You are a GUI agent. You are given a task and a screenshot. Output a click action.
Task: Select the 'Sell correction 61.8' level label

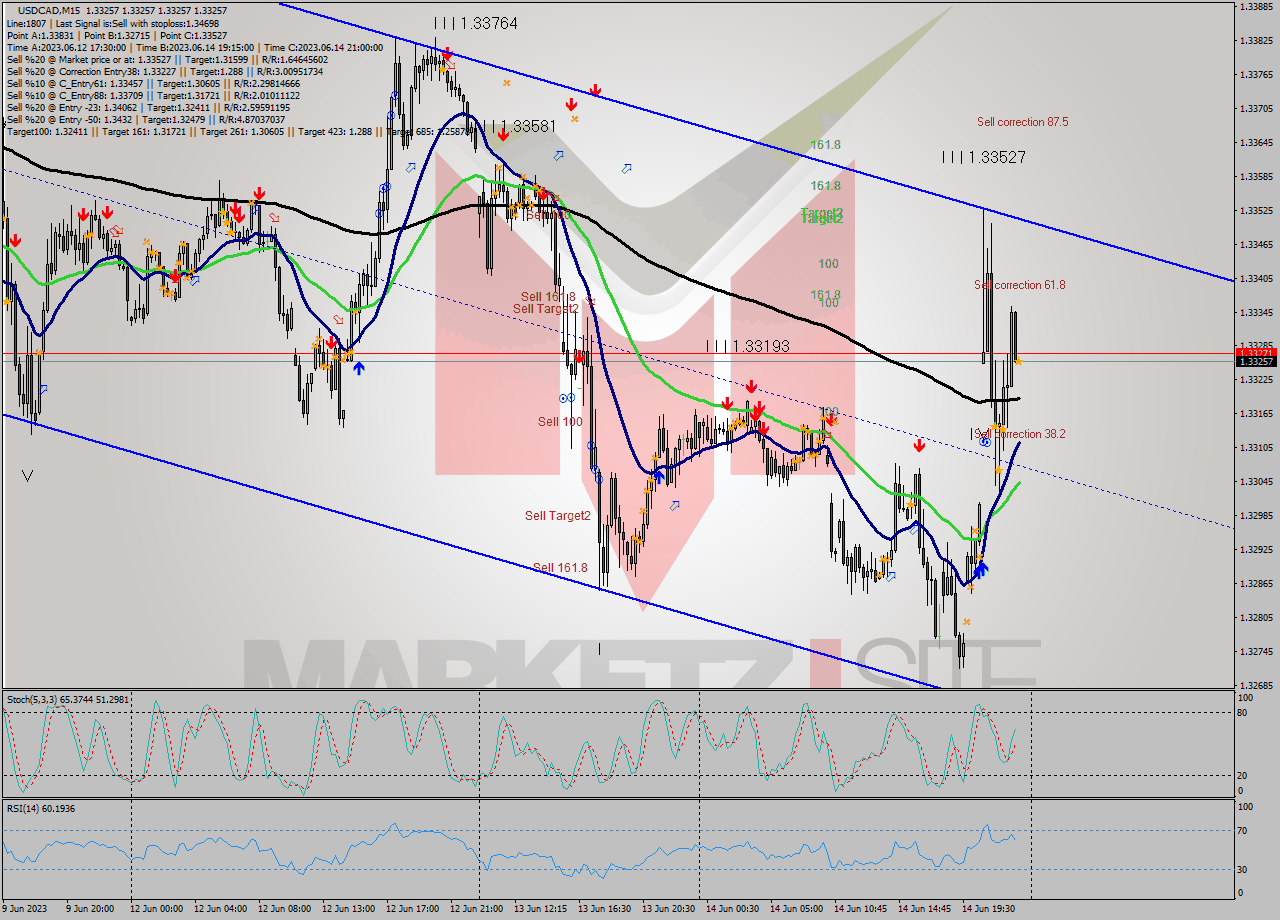(x=1020, y=285)
